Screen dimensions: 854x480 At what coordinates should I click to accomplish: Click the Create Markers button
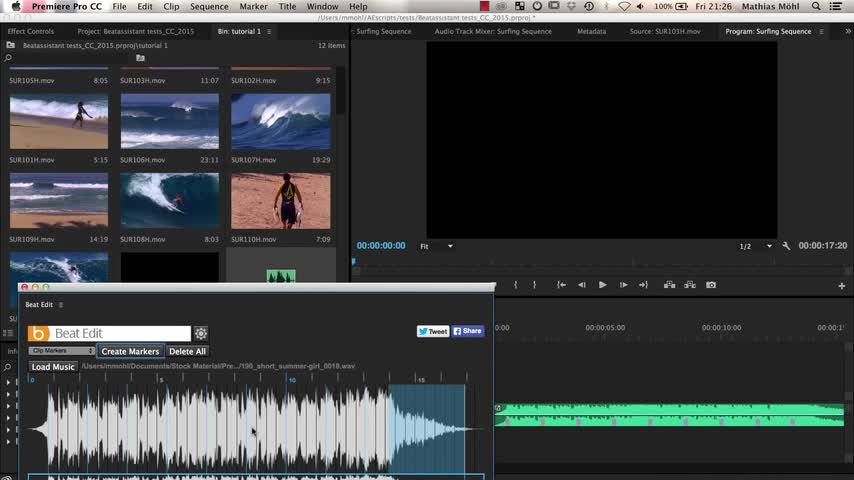click(x=130, y=351)
